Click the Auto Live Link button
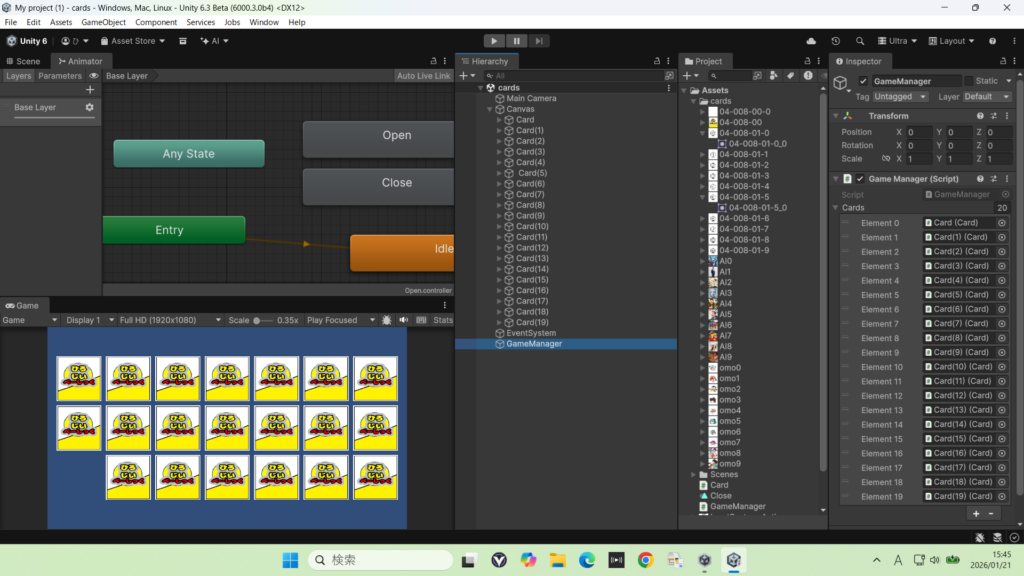The height and width of the screenshot is (576, 1024). point(423,76)
